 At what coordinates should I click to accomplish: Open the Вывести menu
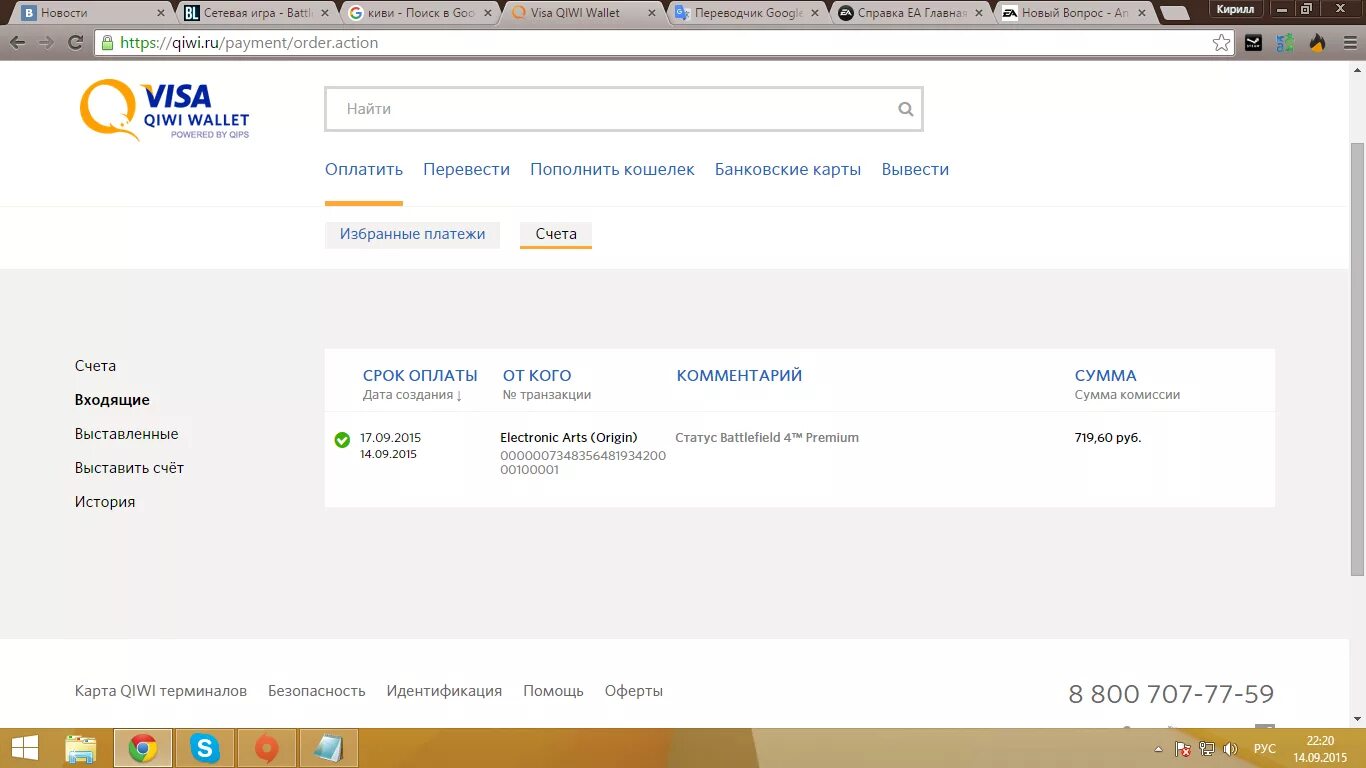pos(915,170)
